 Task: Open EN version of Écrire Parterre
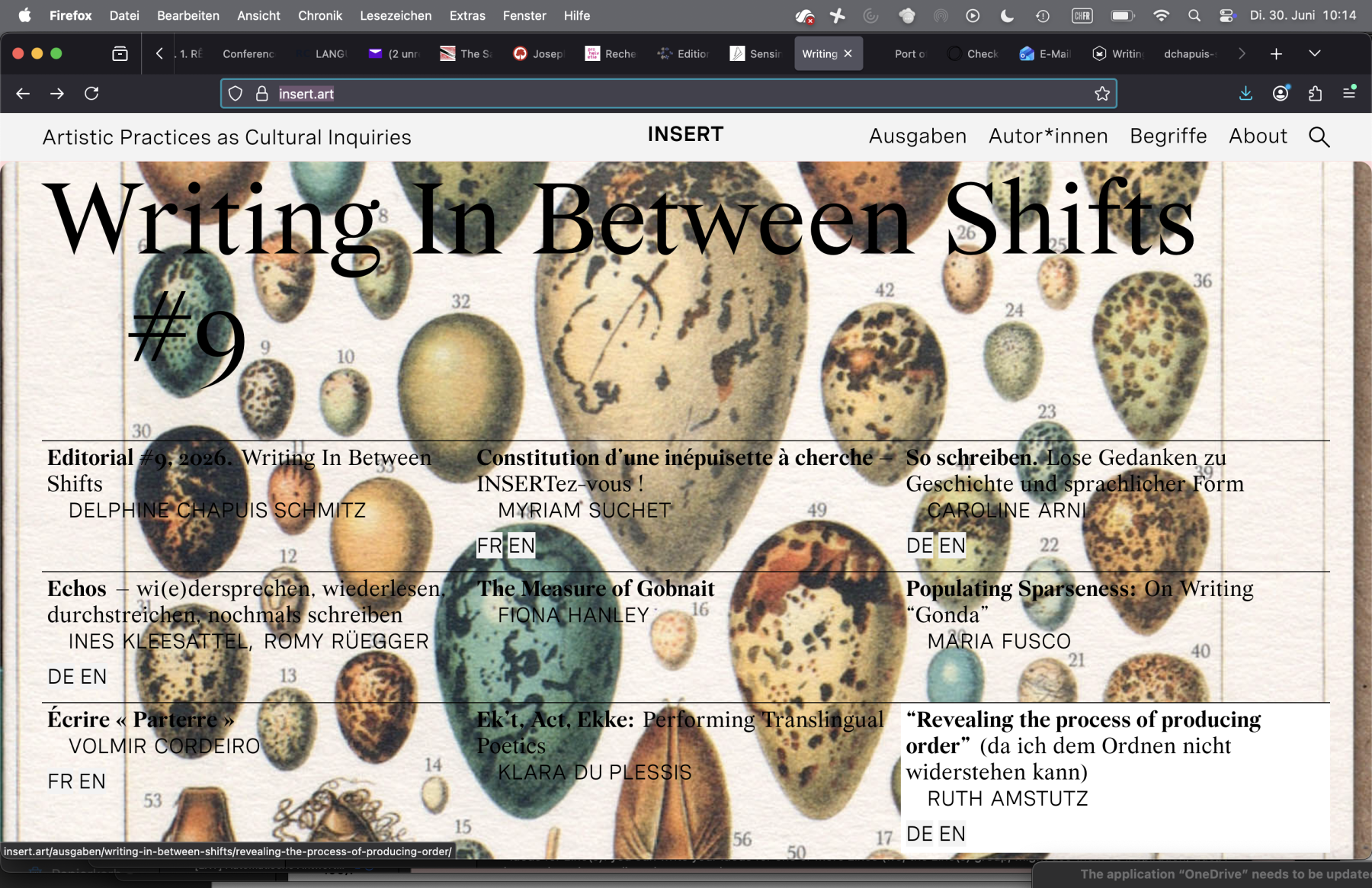pos(92,782)
